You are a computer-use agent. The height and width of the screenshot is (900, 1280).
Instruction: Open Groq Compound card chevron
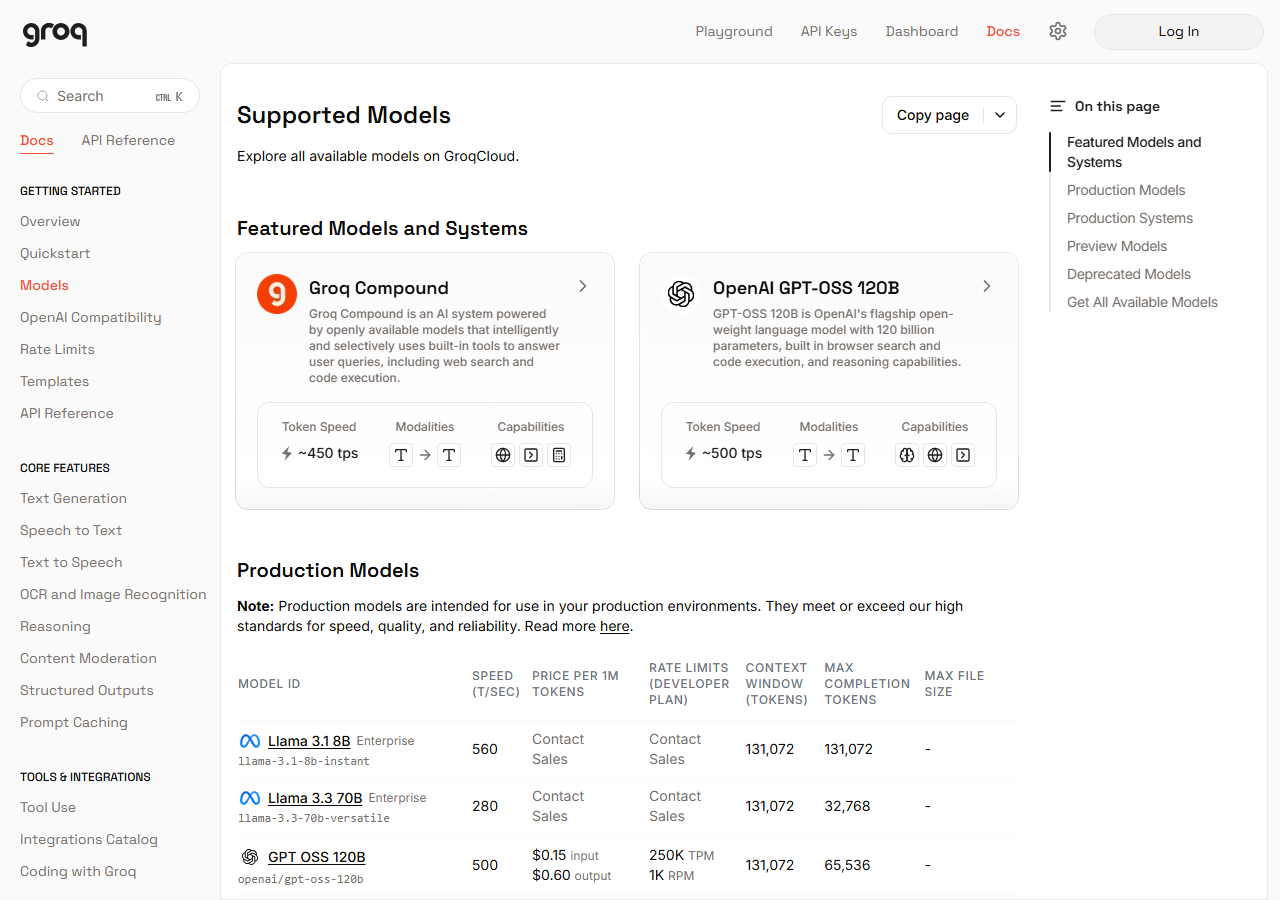[x=583, y=286]
